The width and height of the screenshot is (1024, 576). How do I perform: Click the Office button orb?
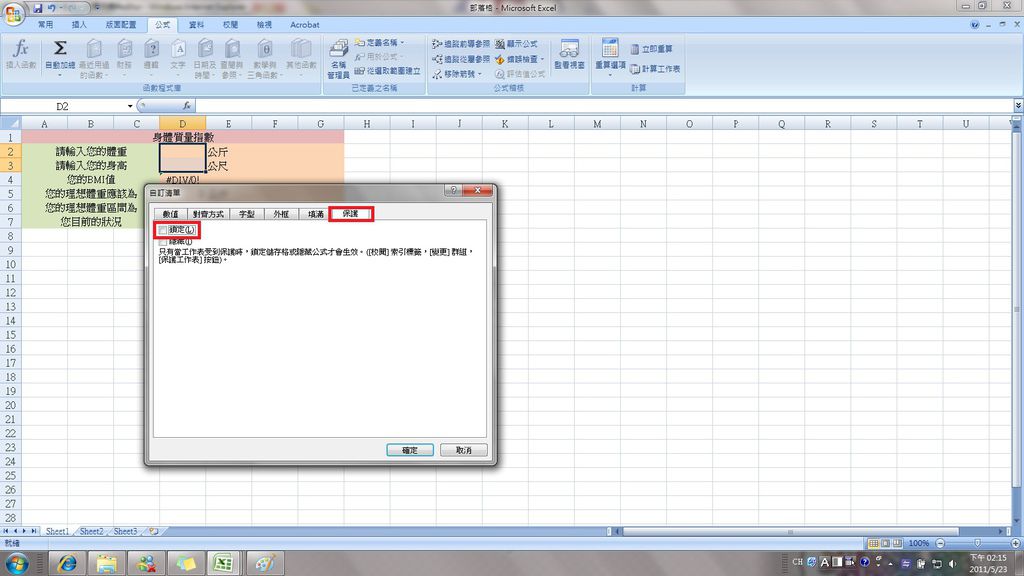point(12,13)
